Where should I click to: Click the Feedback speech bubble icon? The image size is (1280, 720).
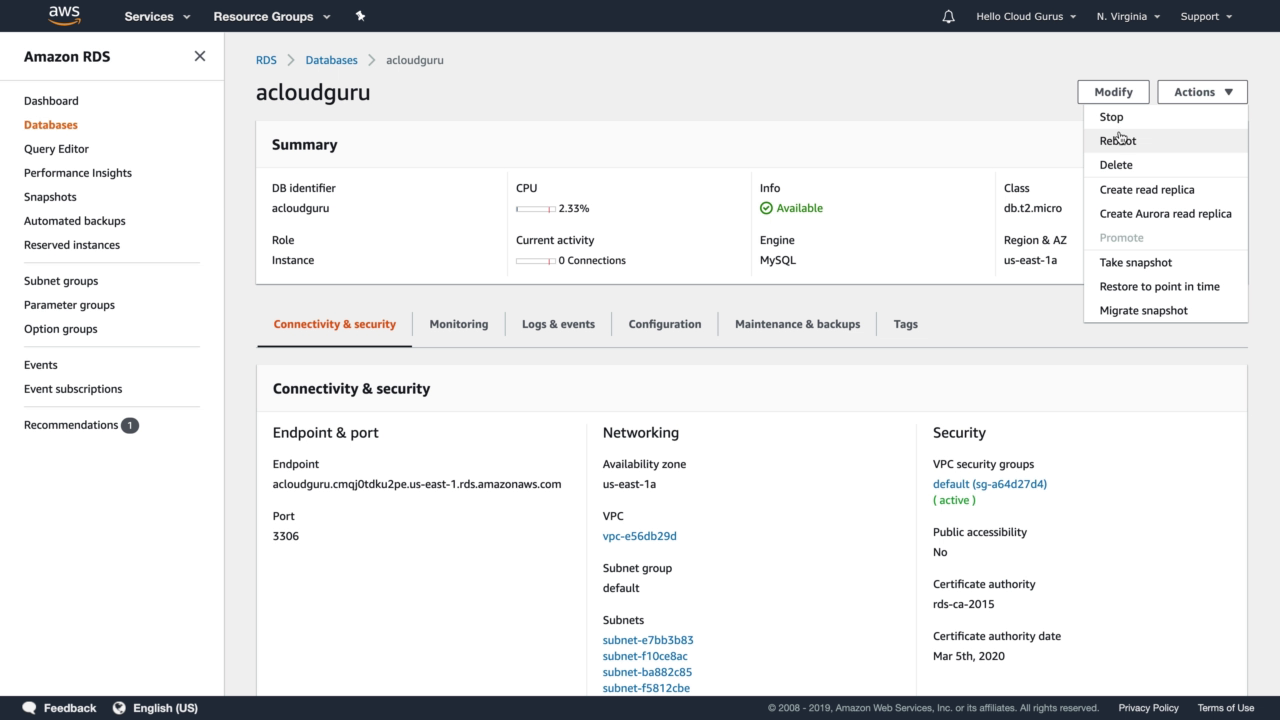click(29, 708)
